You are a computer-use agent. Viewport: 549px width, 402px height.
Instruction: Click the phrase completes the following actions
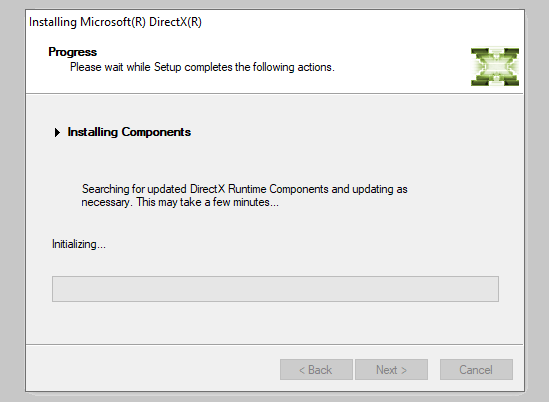click(259, 67)
